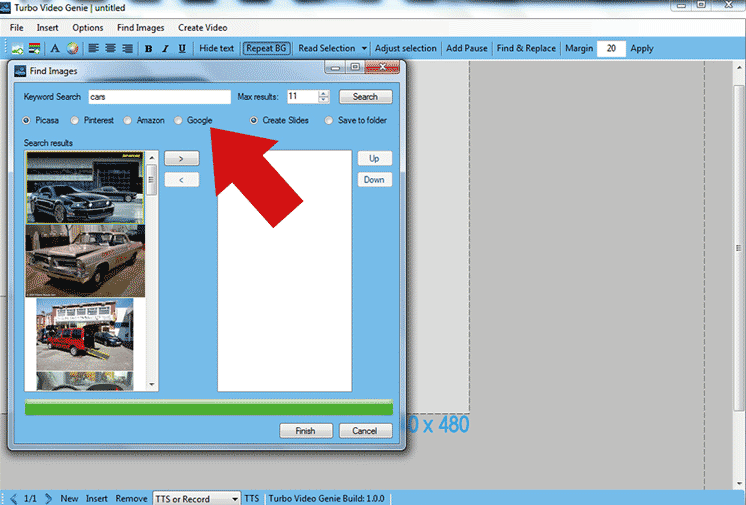Click the insert background image icon
Viewport: 746px width, 505px height.
pos(34,49)
